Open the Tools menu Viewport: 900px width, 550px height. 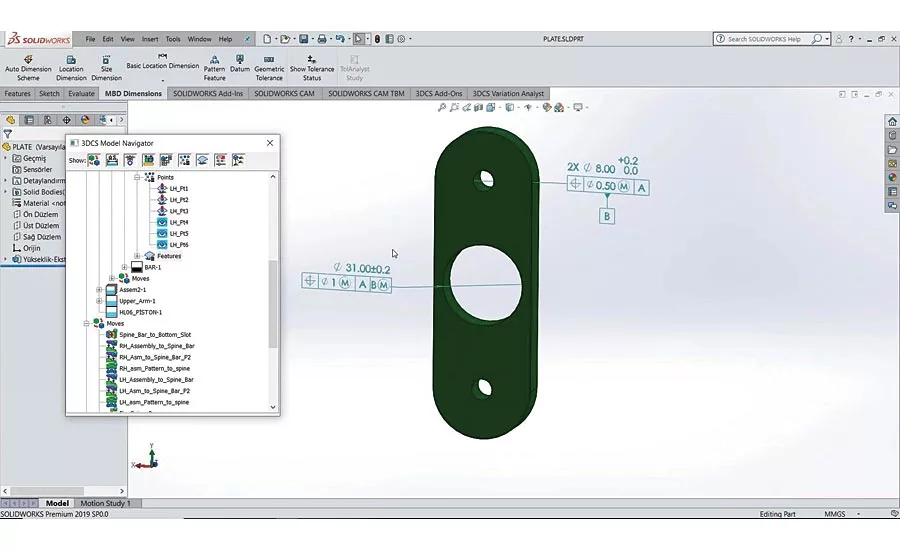[x=173, y=39]
